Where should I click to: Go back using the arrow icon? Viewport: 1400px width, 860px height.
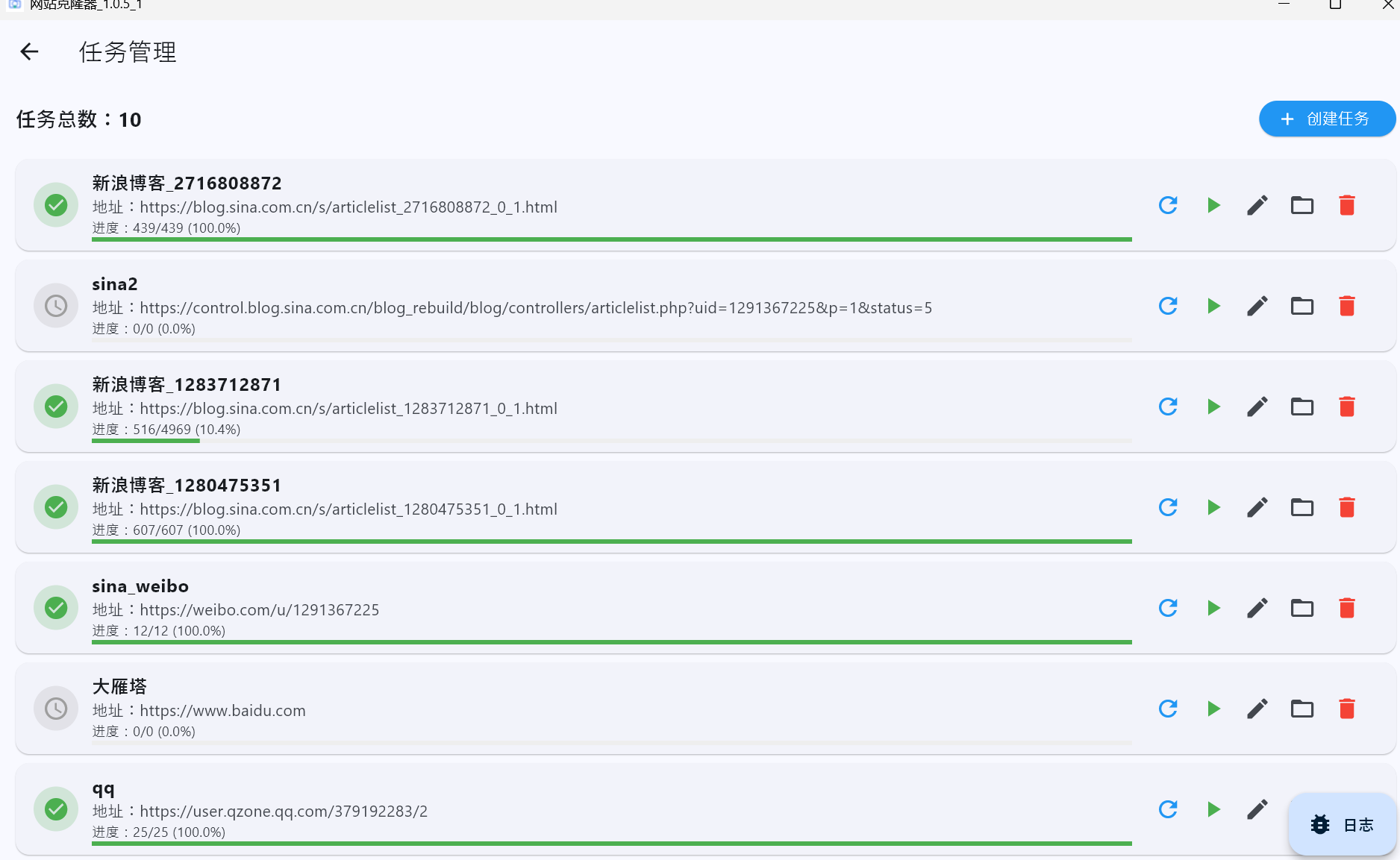click(x=29, y=51)
